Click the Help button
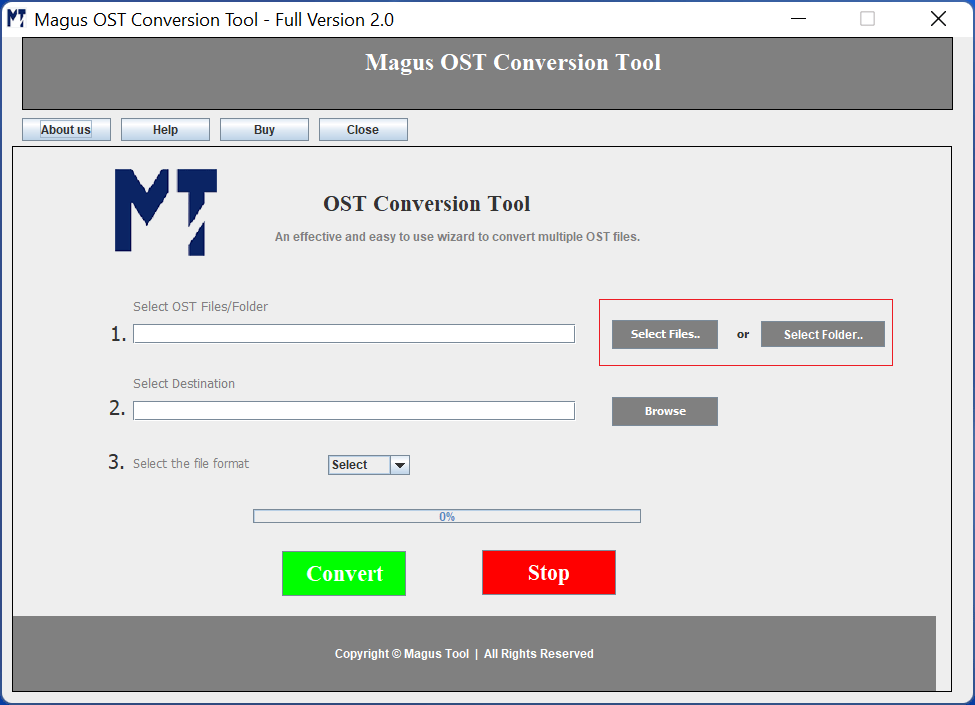This screenshot has height=705, width=975. tap(165, 129)
